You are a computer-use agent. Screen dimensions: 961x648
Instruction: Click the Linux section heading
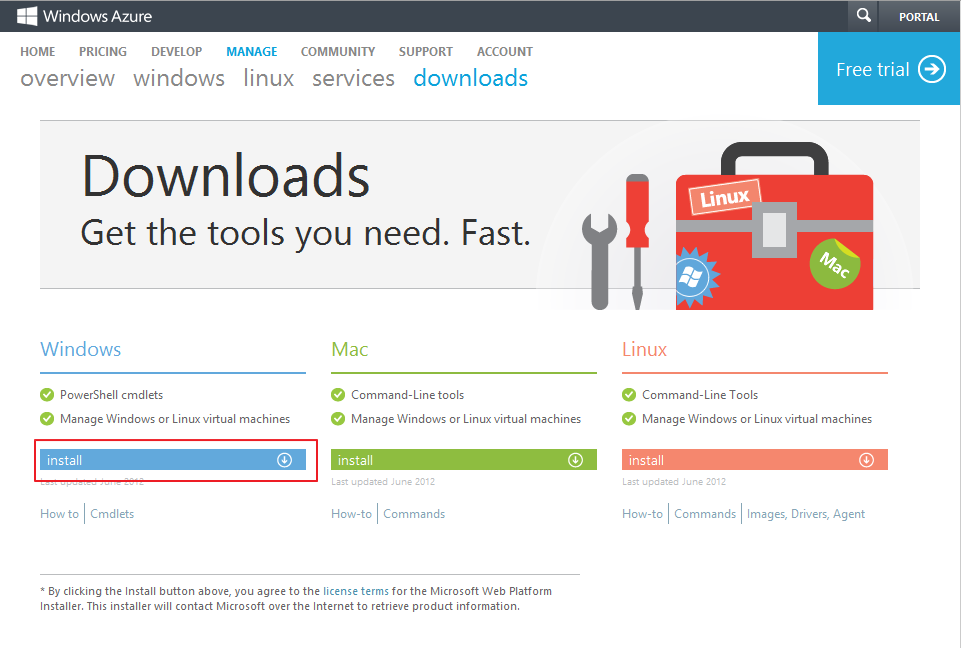pyautogui.click(x=644, y=349)
